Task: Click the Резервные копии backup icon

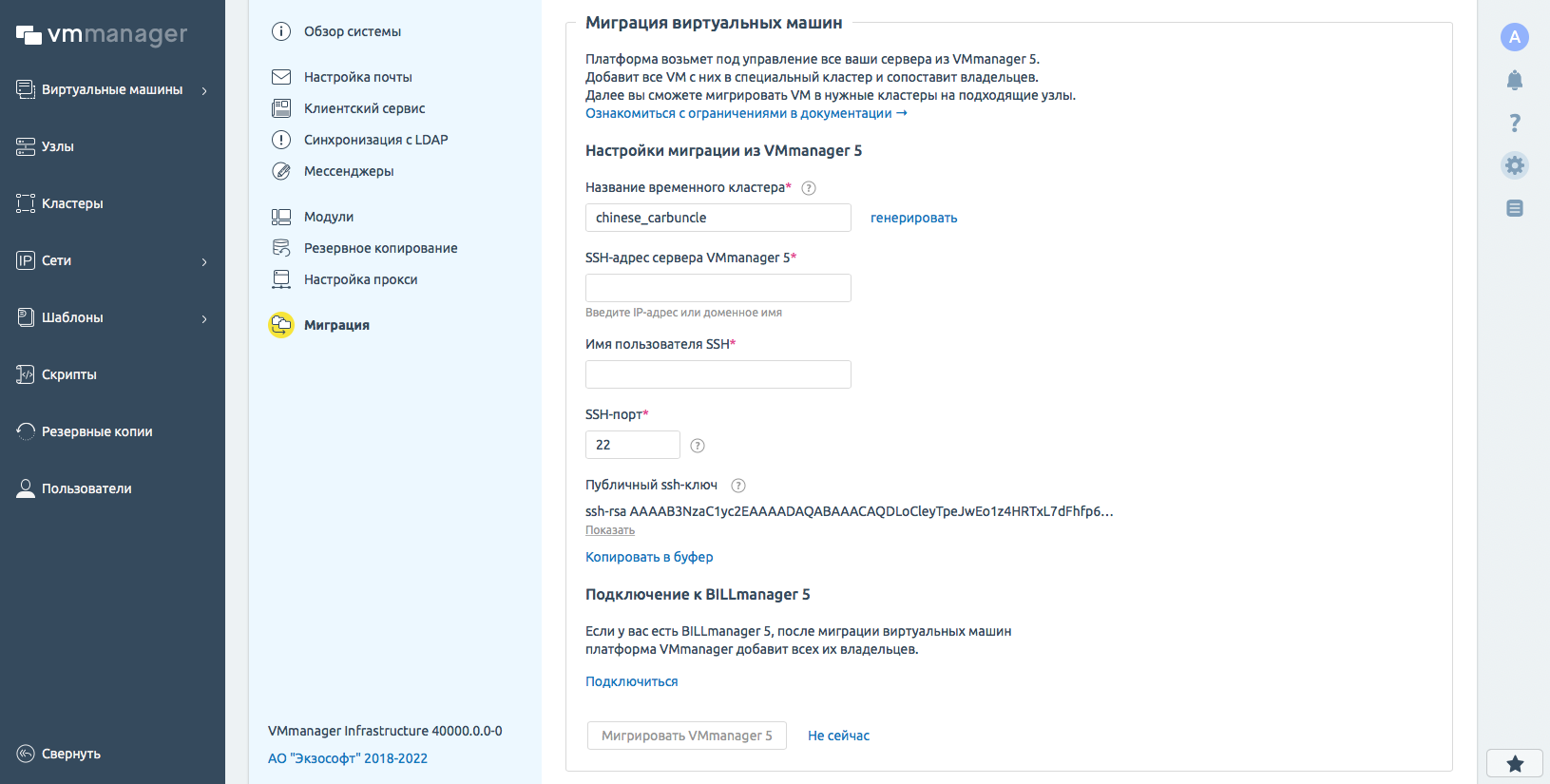Action: click(x=26, y=431)
